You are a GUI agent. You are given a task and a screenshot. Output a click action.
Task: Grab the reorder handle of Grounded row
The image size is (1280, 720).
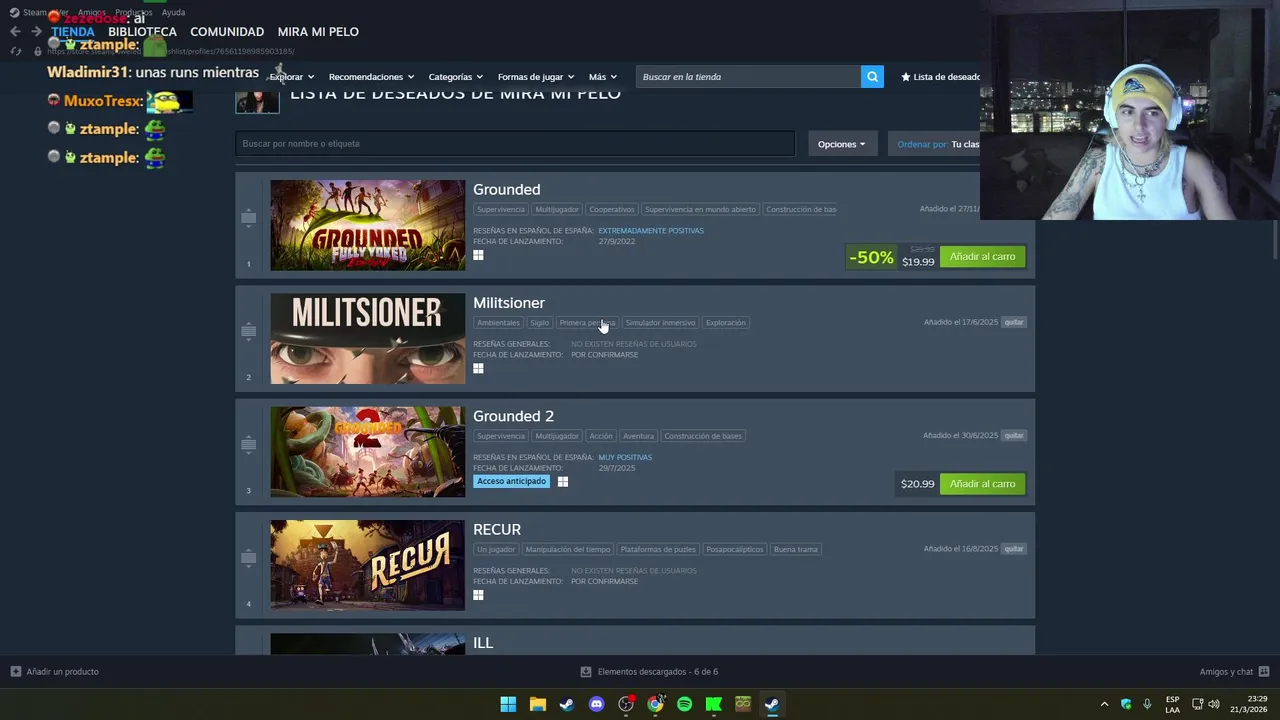248,217
